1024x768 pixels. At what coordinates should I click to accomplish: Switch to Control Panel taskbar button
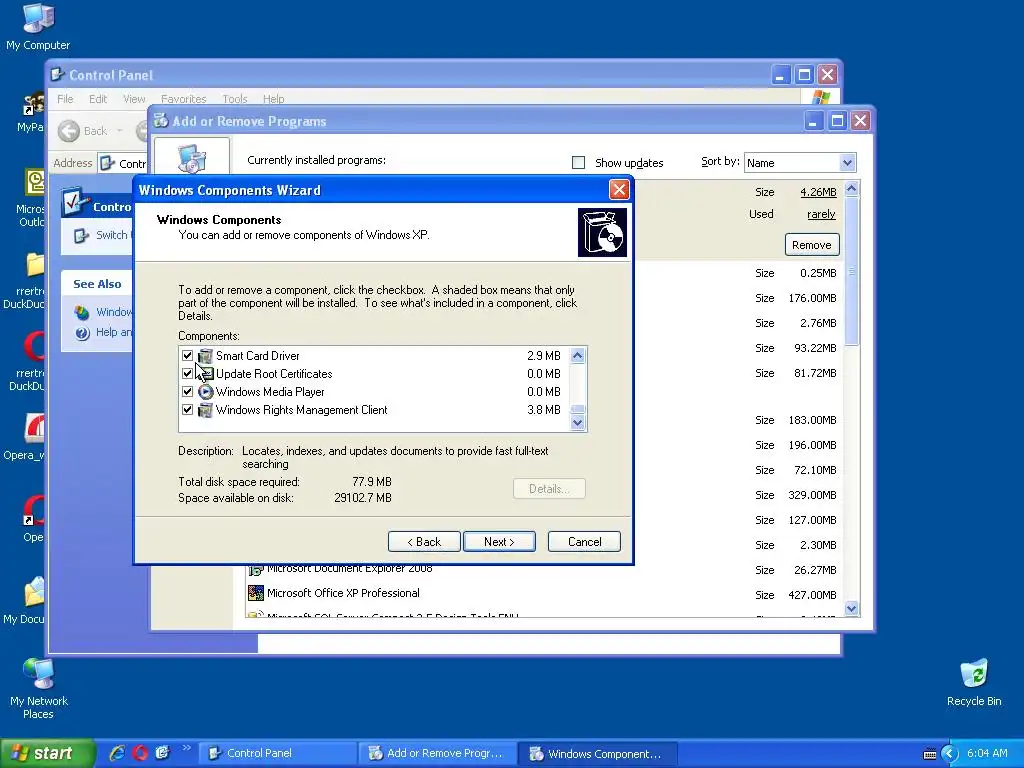[x=277, y=753]
